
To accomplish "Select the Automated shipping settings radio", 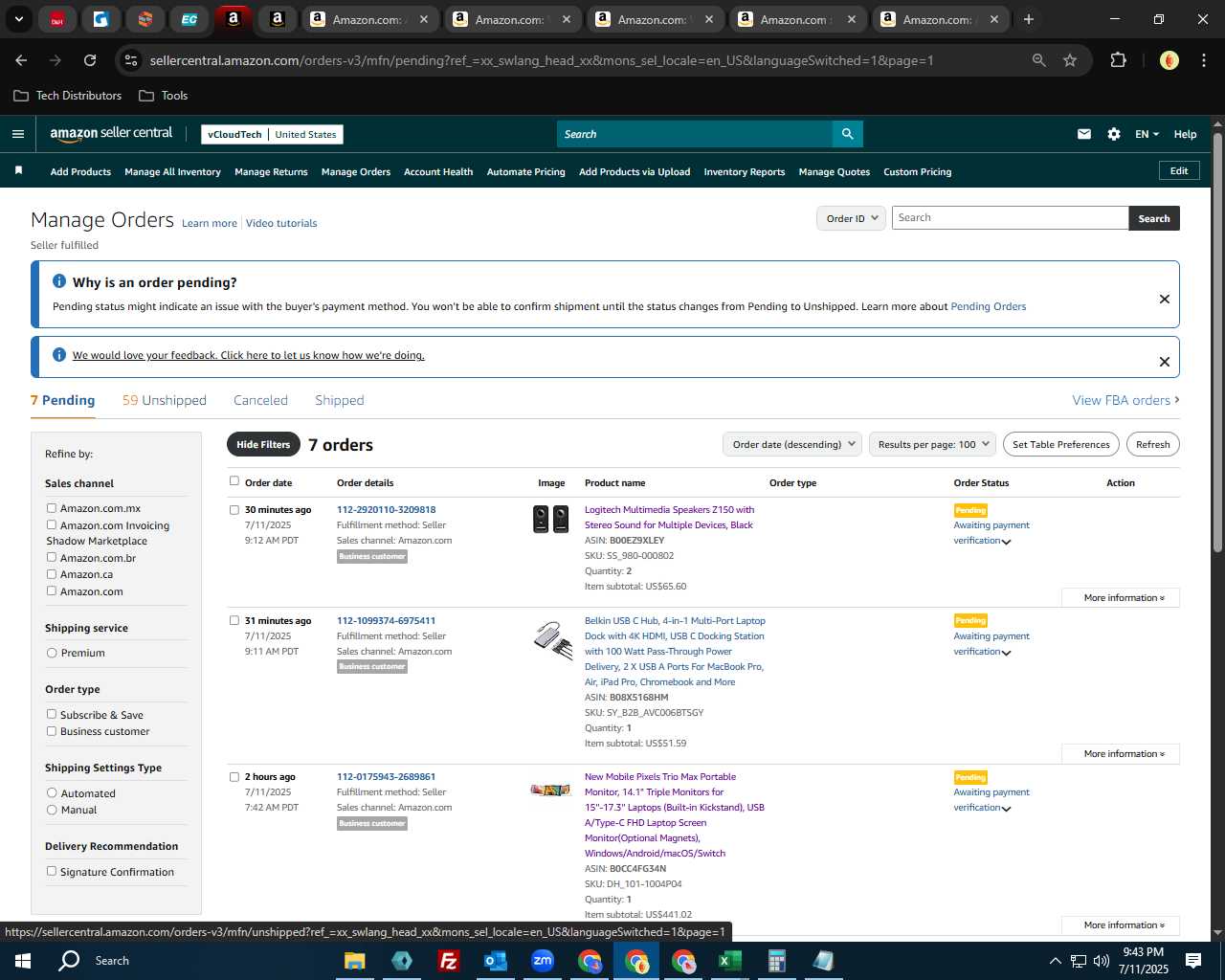I will [x=52, y=793].
